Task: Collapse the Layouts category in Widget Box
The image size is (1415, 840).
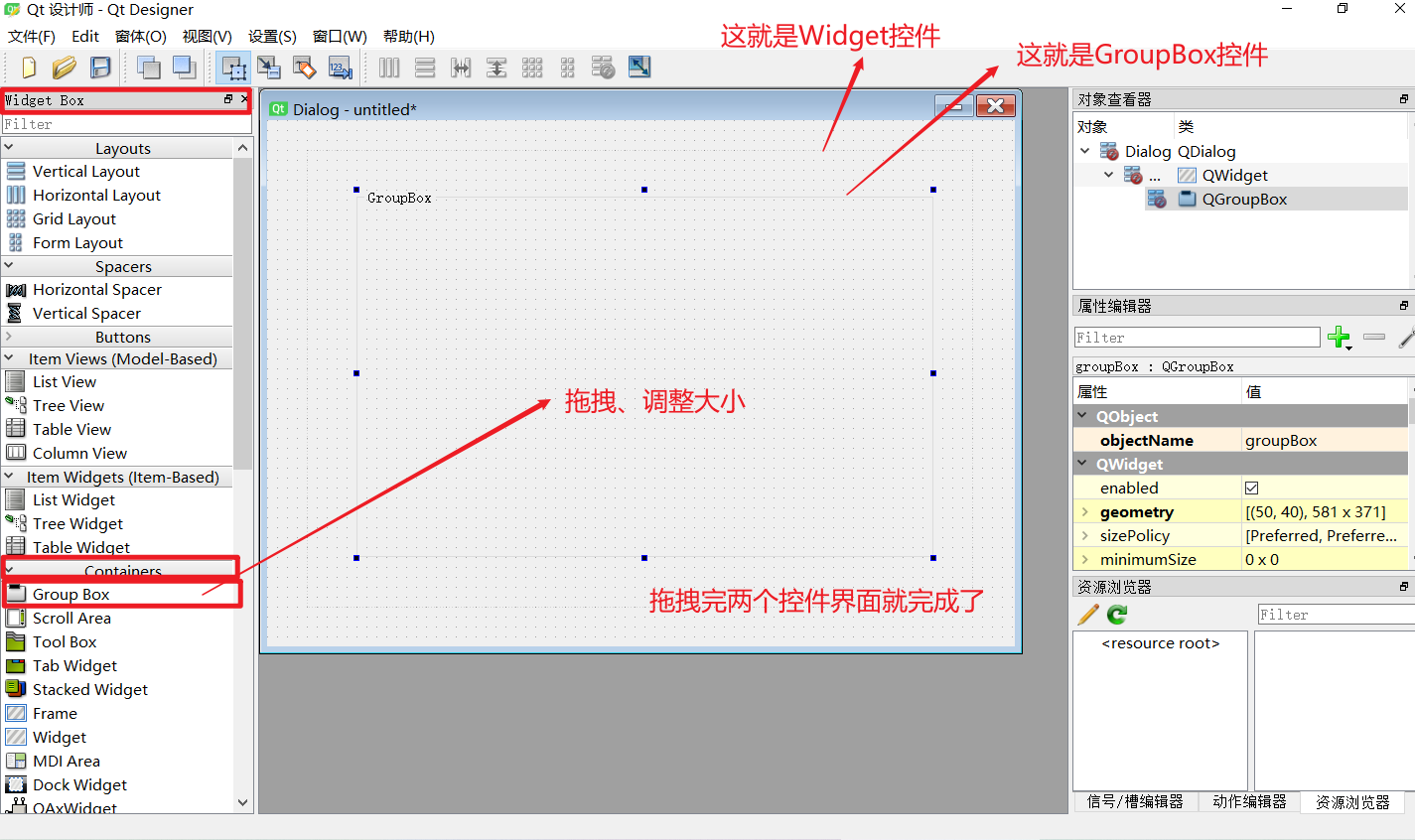Action: click(10, 147)
